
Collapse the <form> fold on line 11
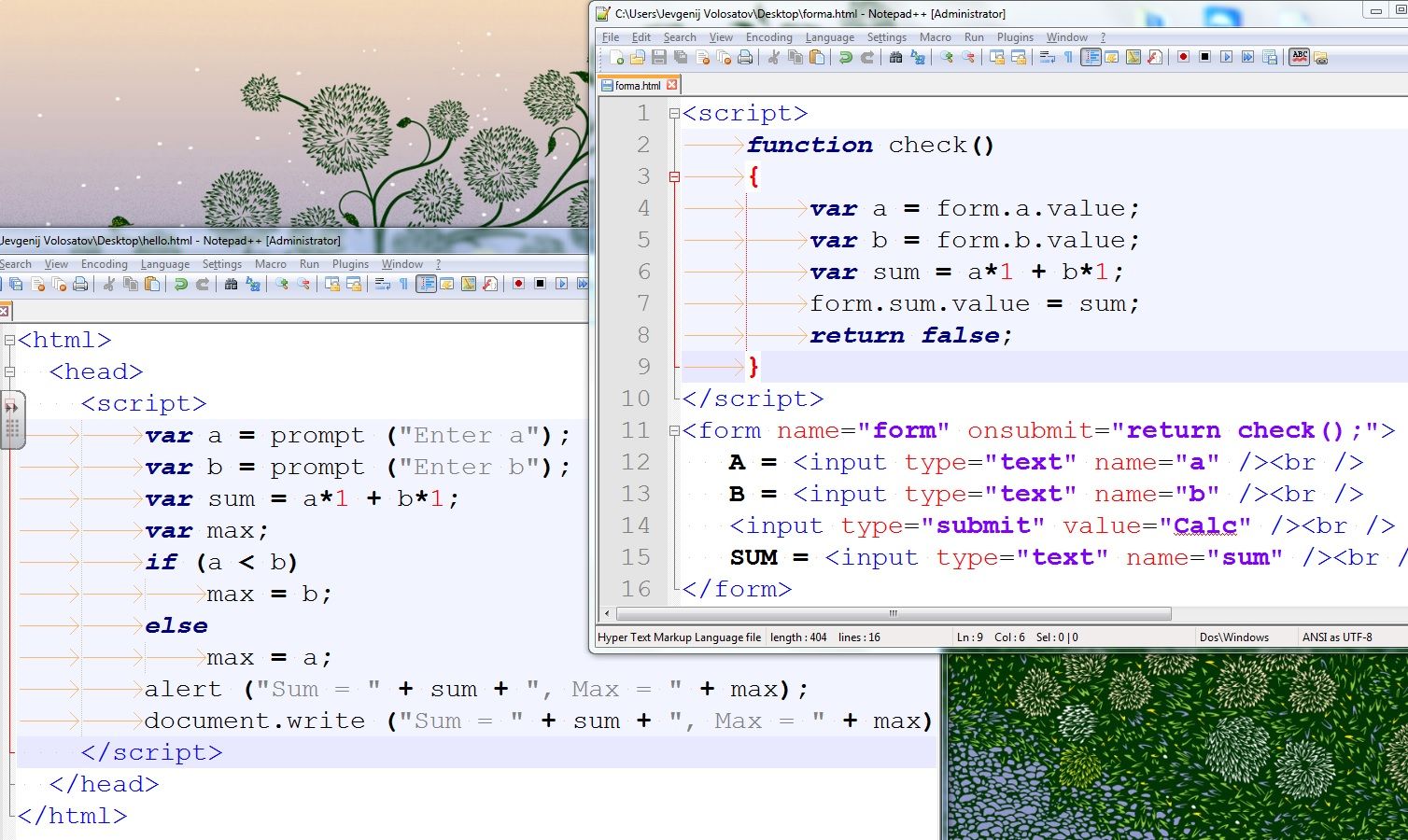(674, 431)
